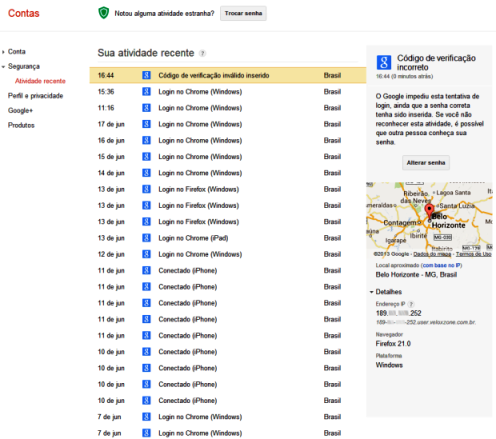Select 'Código de verificação inválido inserido' entry
Image resolution: width=496 pixels, height=439 pixels.
click(x=214, y=75)
